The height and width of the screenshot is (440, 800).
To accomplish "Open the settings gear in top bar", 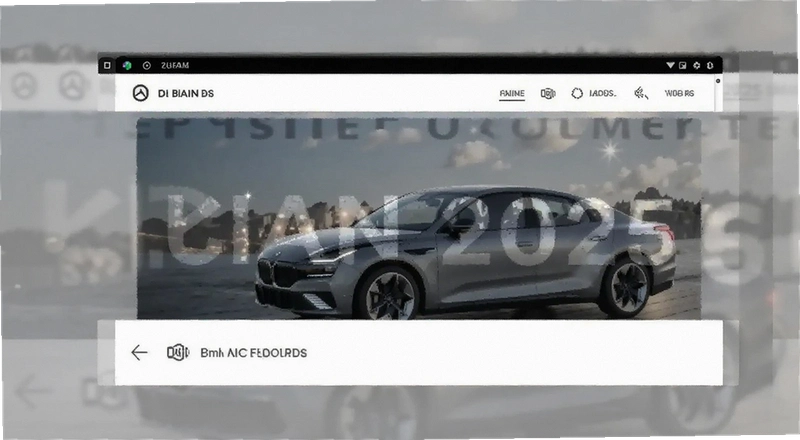I will 696,65.
